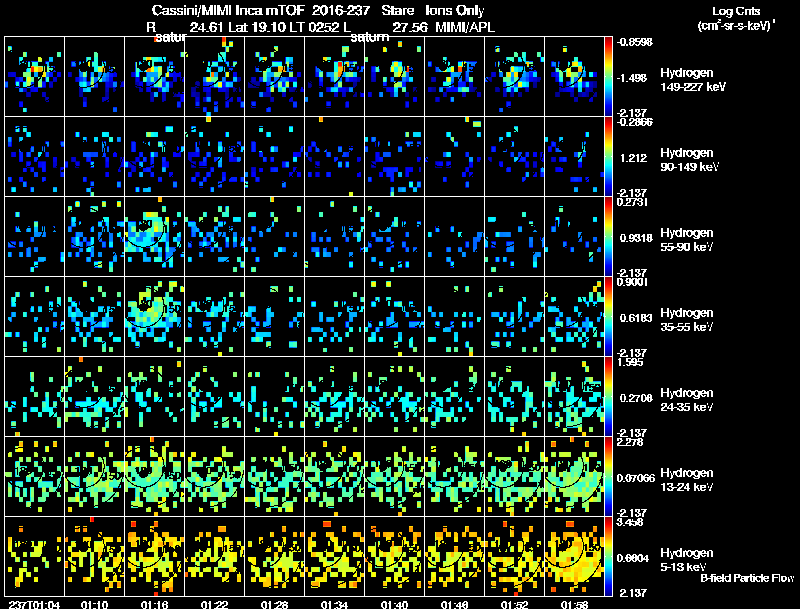Click the '01:58' time axis label

[x=574, y=605]
